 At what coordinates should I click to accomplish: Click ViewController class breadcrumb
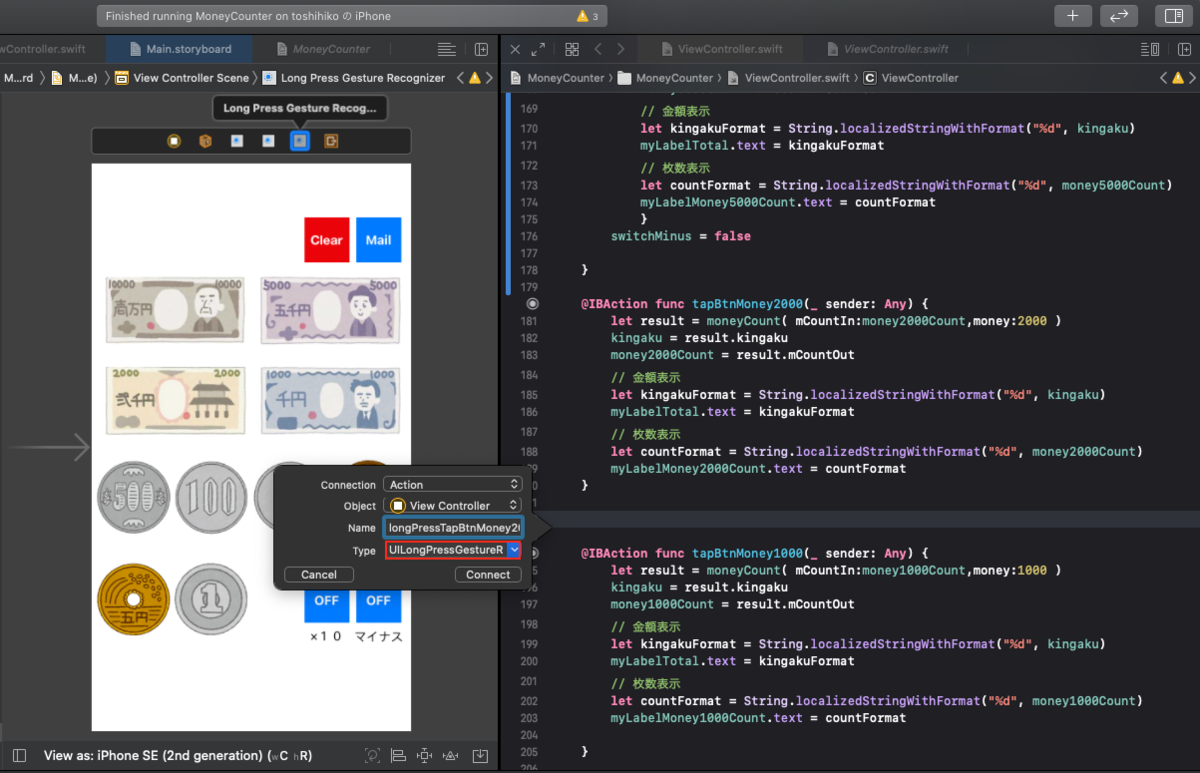point(911,78)
